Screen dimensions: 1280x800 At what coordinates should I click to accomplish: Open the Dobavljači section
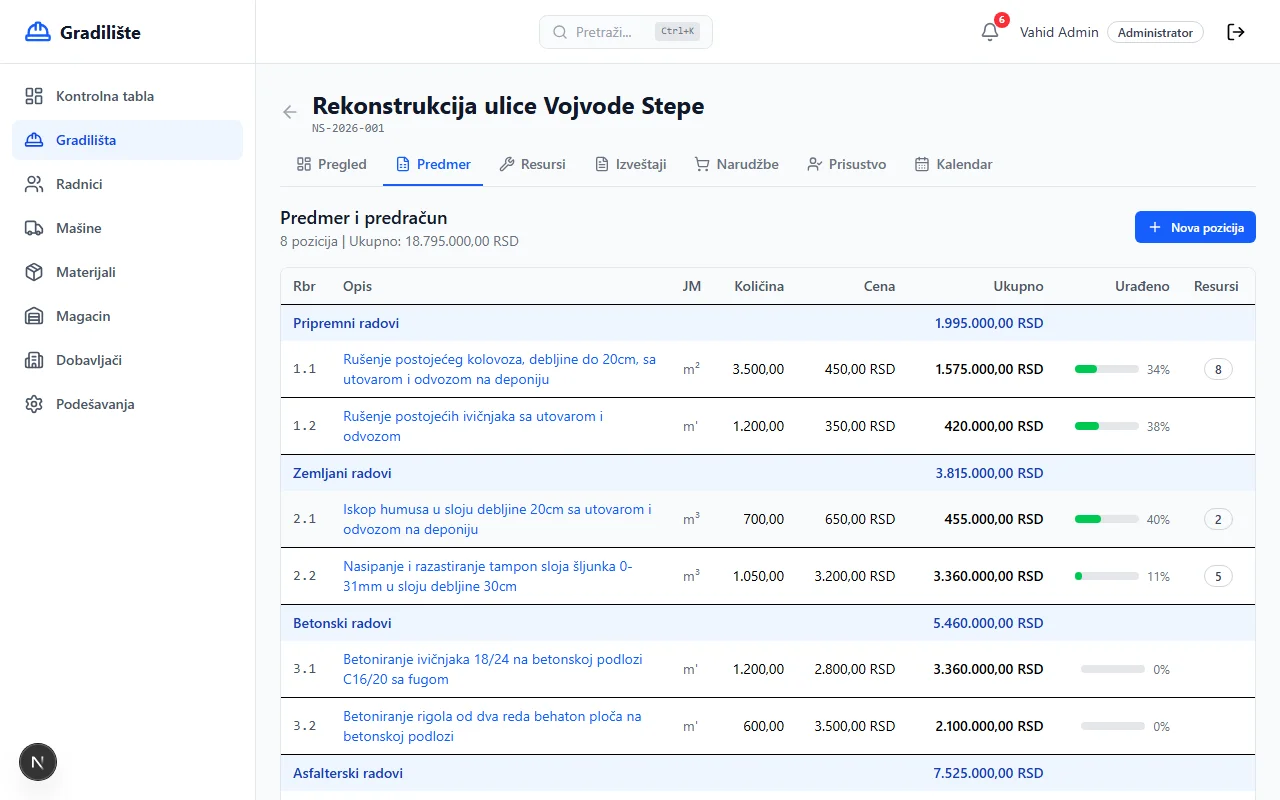[89, 360]
